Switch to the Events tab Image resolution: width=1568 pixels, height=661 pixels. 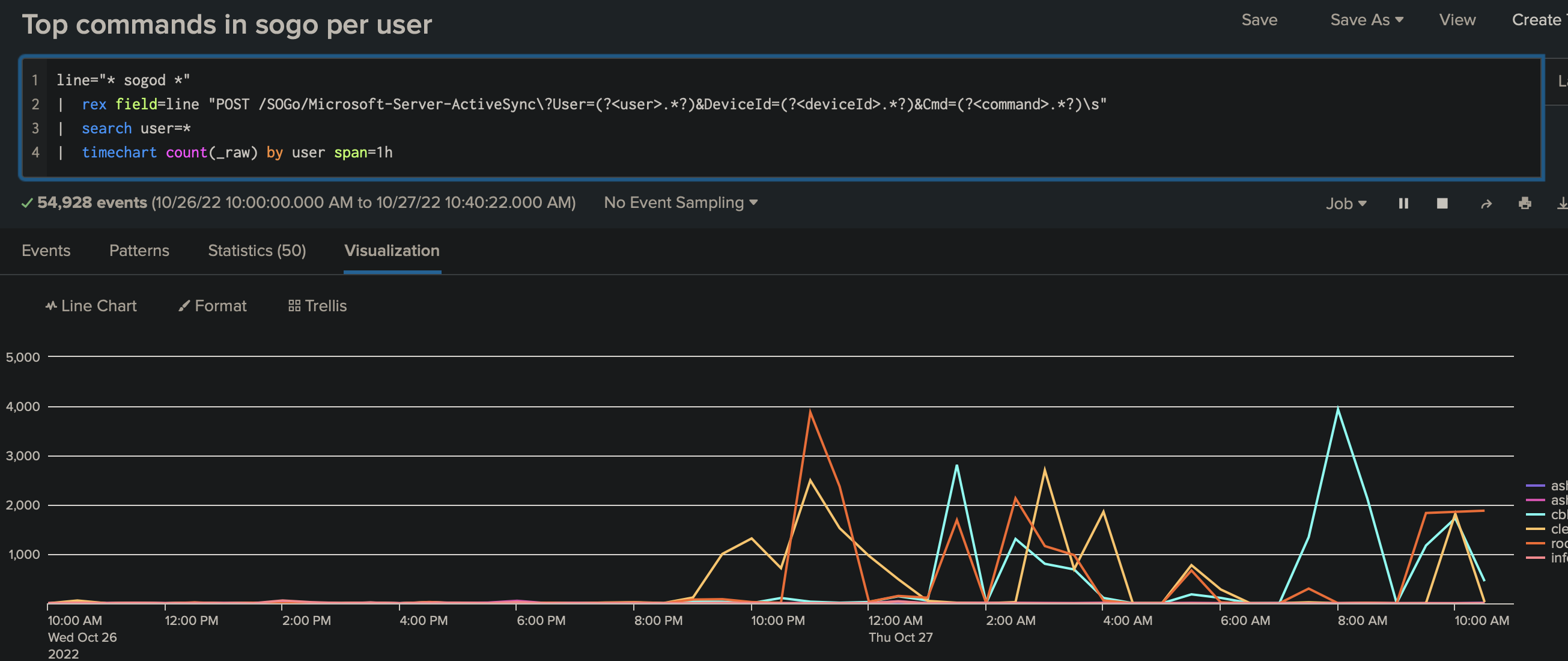46,251
